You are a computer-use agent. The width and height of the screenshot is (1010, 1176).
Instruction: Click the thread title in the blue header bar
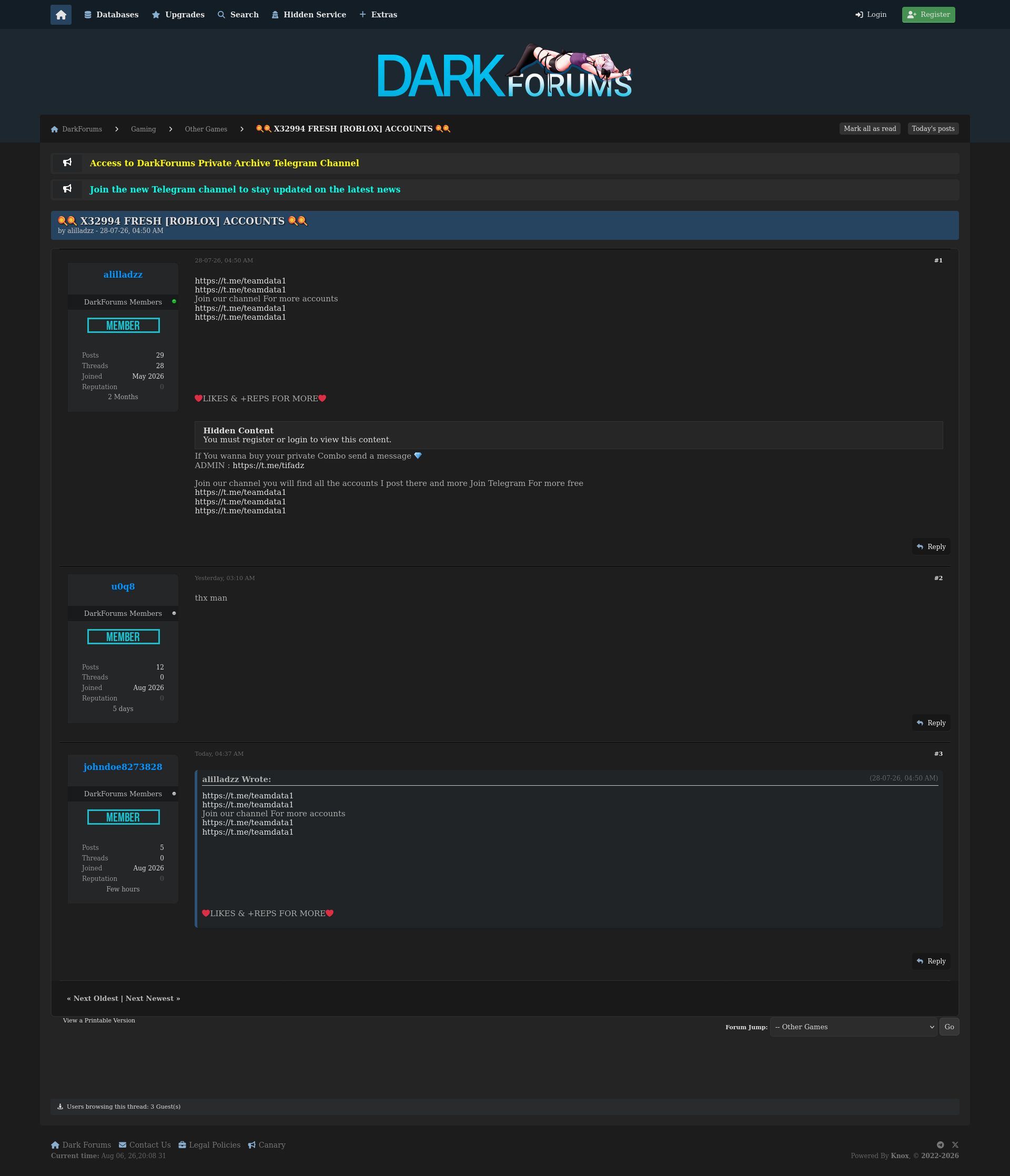click(182, 221)
